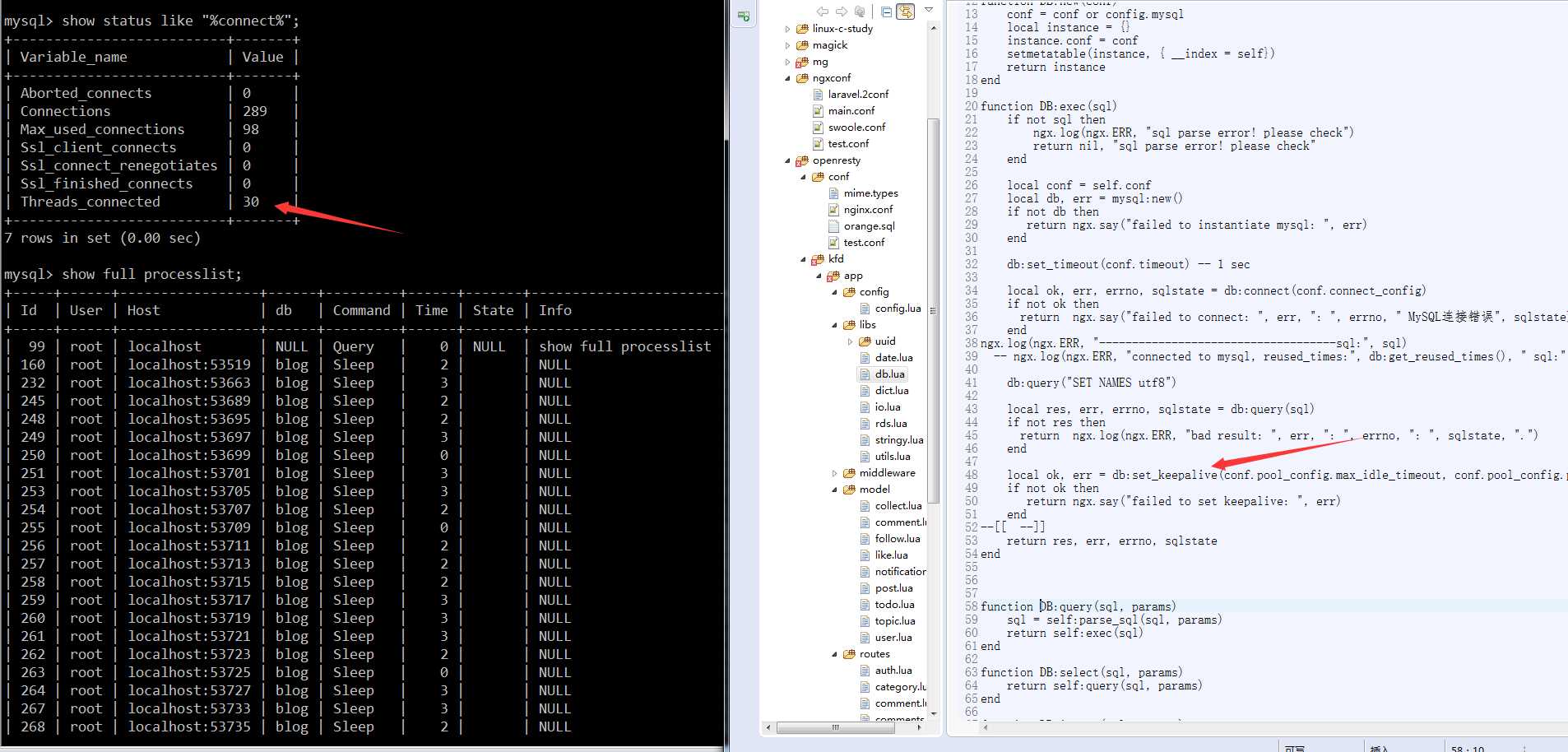Click the Back navigation arrow in explorer toolbar
The image size is (1568, 752).
(822, 12)
